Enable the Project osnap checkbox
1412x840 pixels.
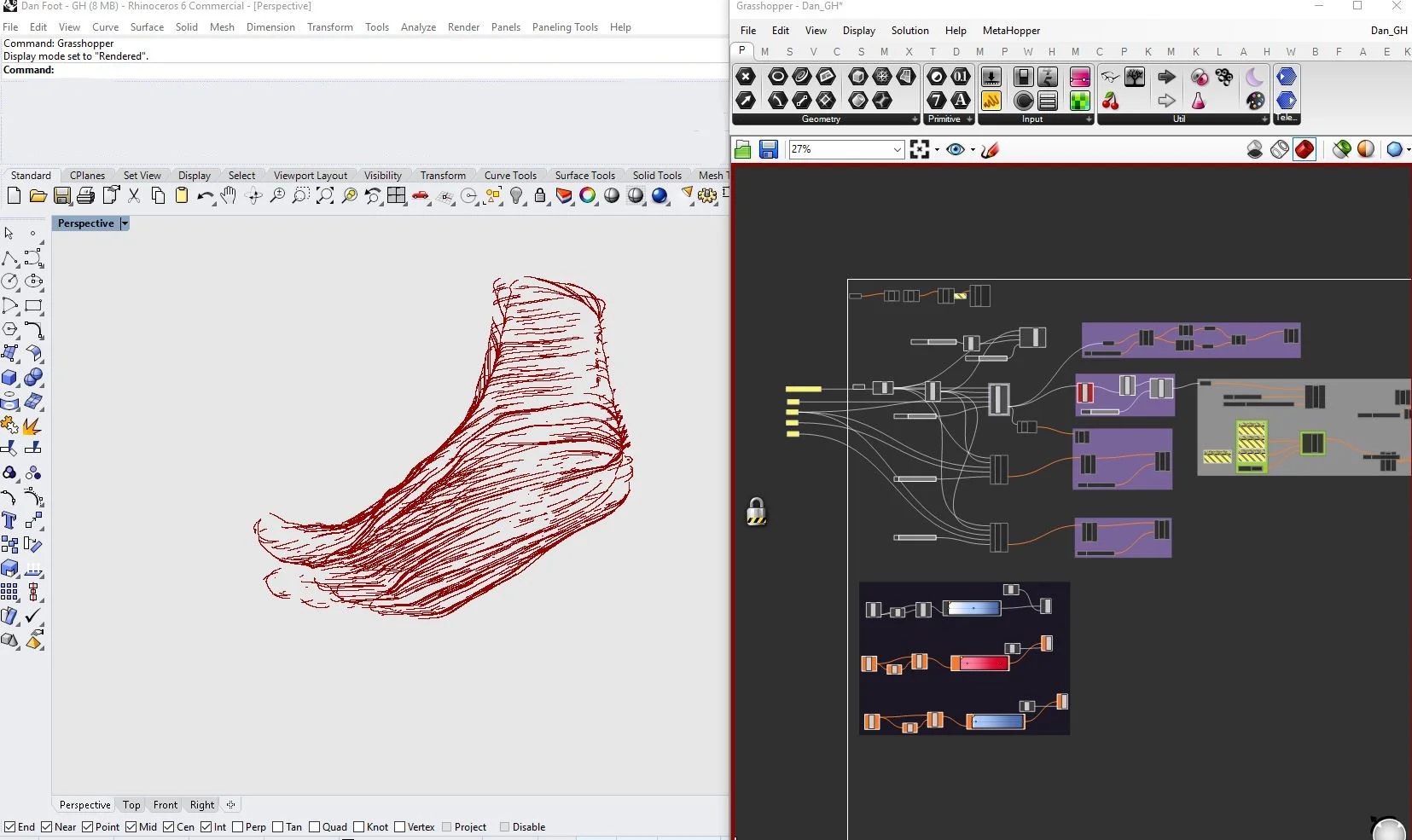pyautogui.click(x=447, y=827)
